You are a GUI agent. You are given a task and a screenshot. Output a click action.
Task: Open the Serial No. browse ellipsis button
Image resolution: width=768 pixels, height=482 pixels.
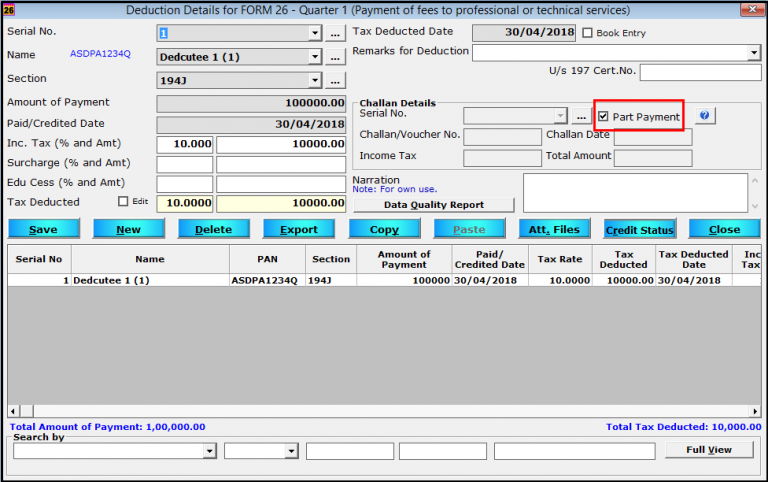click(x=335, y=33)
